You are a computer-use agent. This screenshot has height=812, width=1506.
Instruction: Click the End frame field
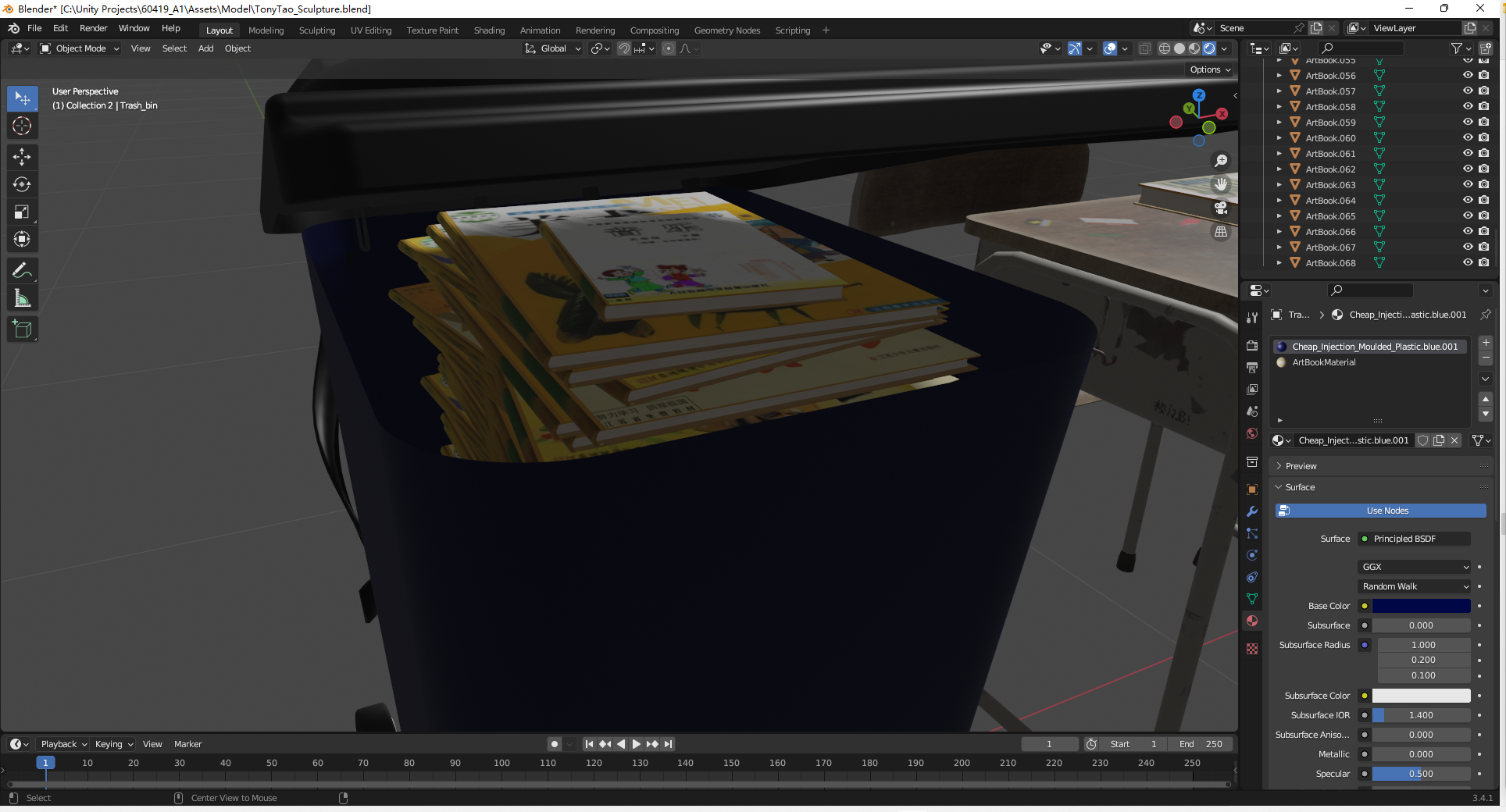tap(1201, 744)
